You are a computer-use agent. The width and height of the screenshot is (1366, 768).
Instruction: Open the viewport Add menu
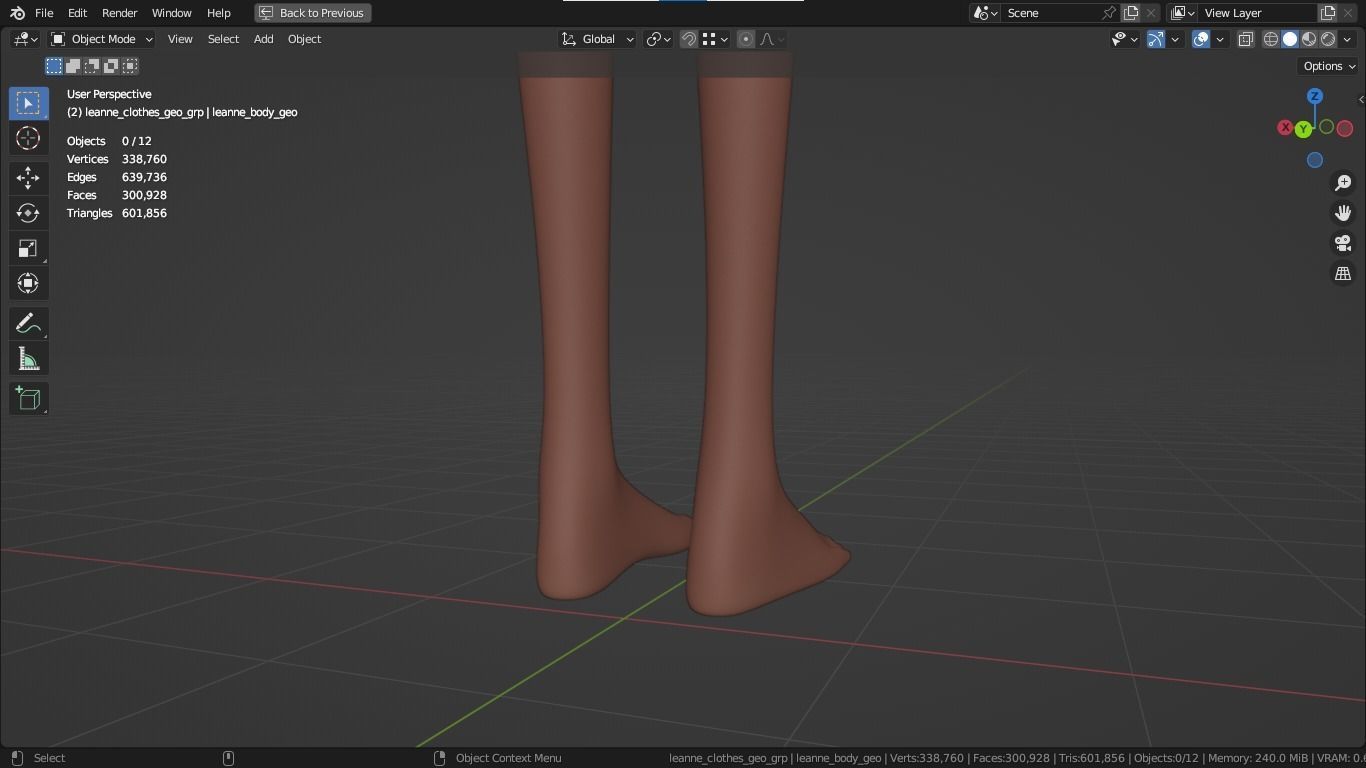(x=263, y=39)
